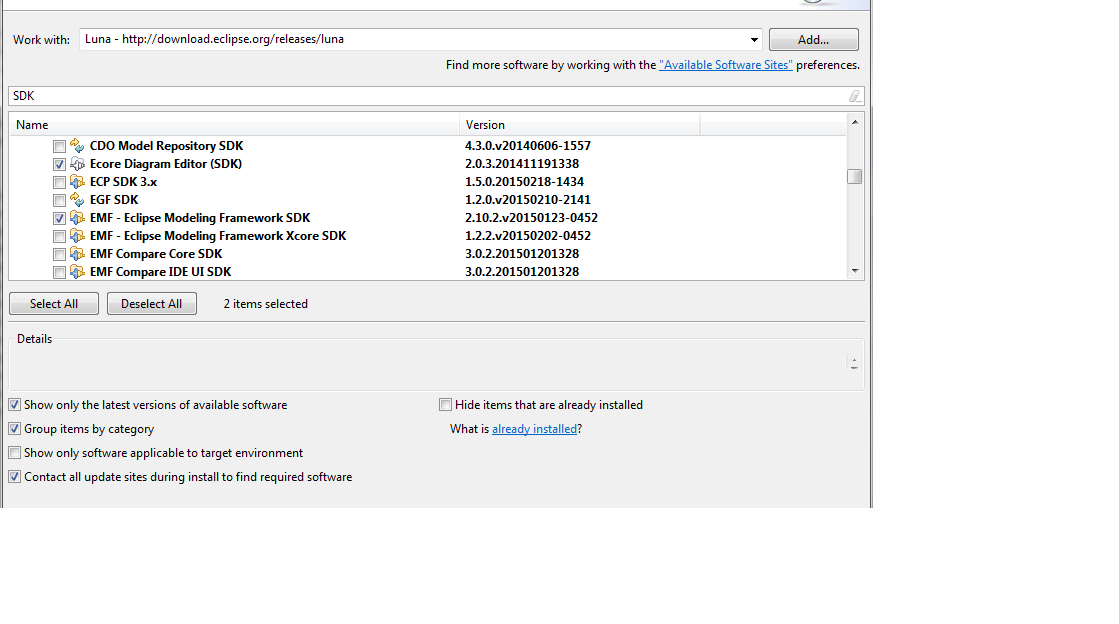The width and height of the screenshot is (1119, 624).
Task: Uncheck EMF - Eclipse Modeling Framework SDK checkbox
Action: point(59,218)
